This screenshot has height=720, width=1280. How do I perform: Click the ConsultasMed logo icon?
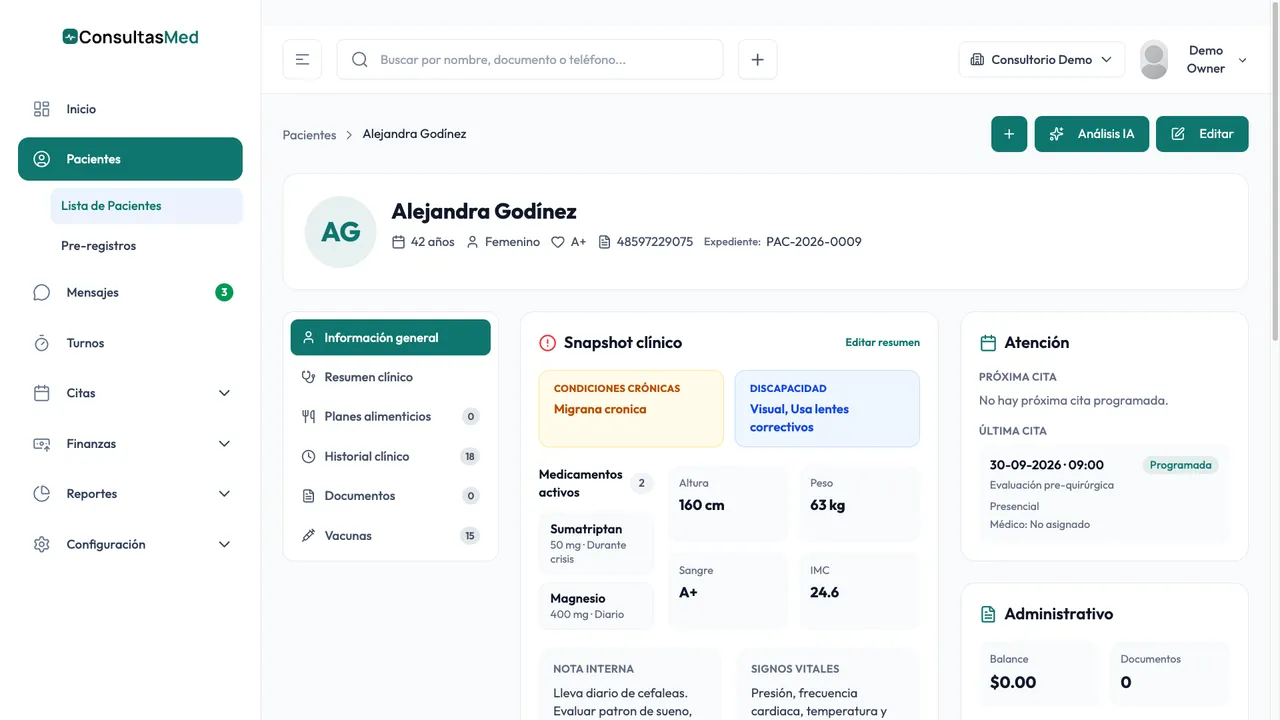click(70, 37)
